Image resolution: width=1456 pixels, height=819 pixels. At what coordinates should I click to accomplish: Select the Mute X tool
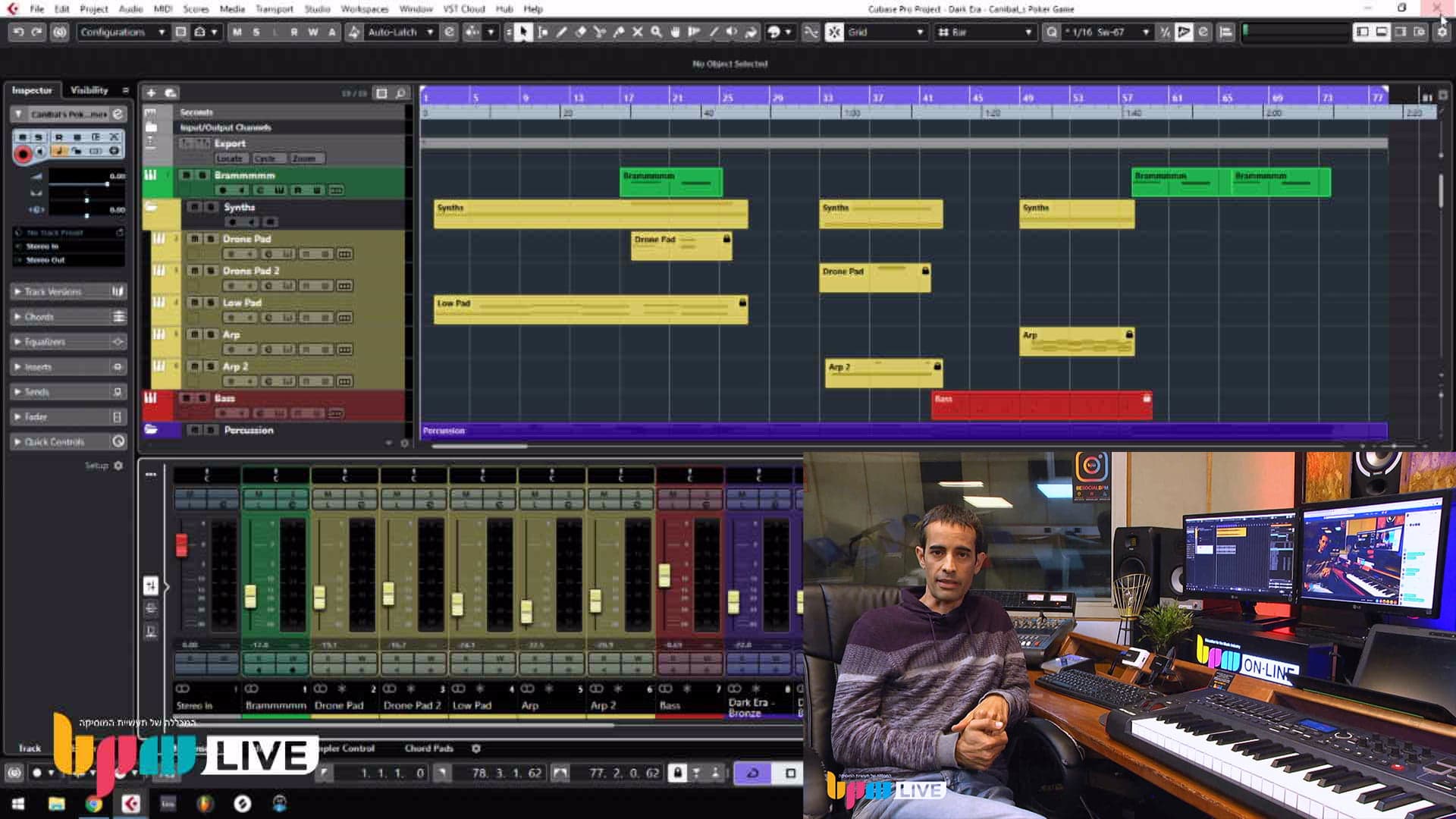638,32
